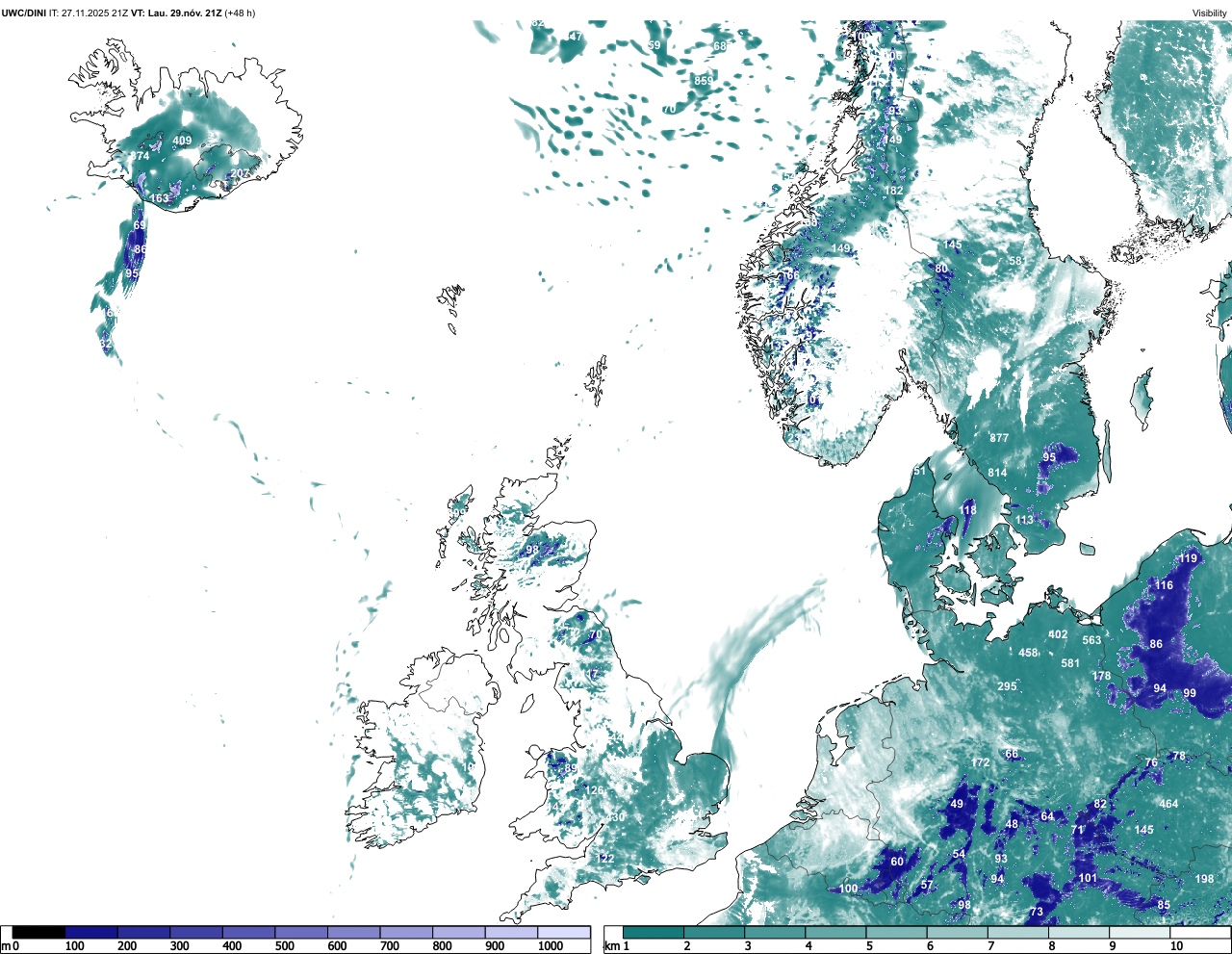1232x954 pixels.
Task: Click the '402' value in northern Germany
Action: [1058, 634]
